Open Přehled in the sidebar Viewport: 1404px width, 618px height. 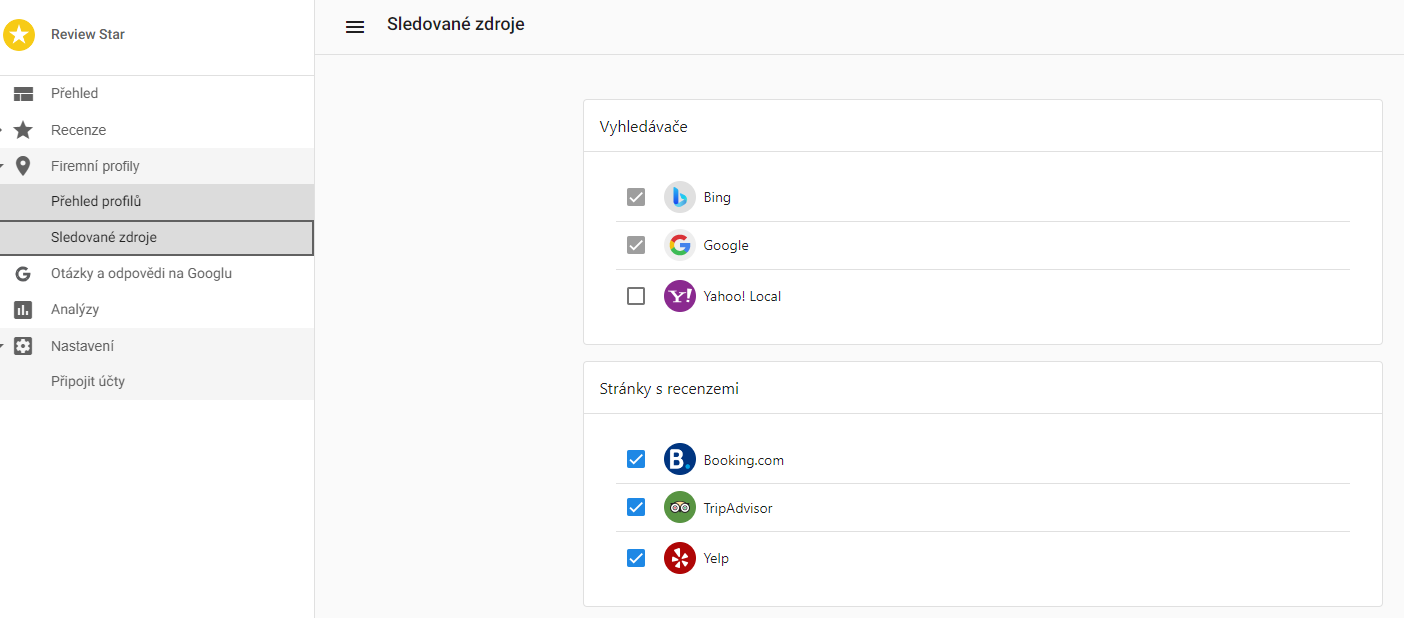pyautogui.click(x=157, y=94)
